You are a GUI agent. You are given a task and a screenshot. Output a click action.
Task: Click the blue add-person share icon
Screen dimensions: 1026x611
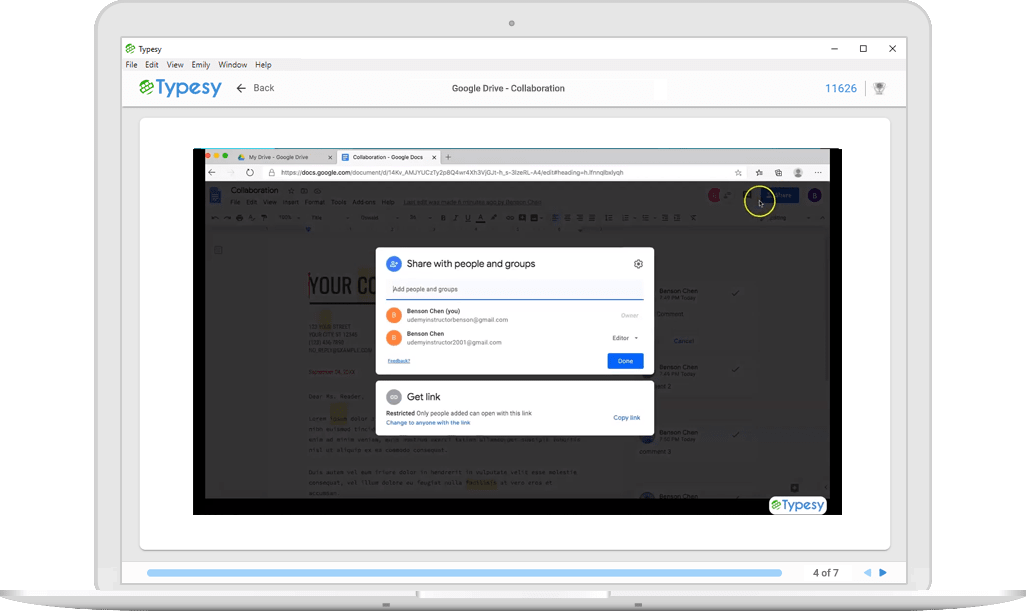point(394,264)
